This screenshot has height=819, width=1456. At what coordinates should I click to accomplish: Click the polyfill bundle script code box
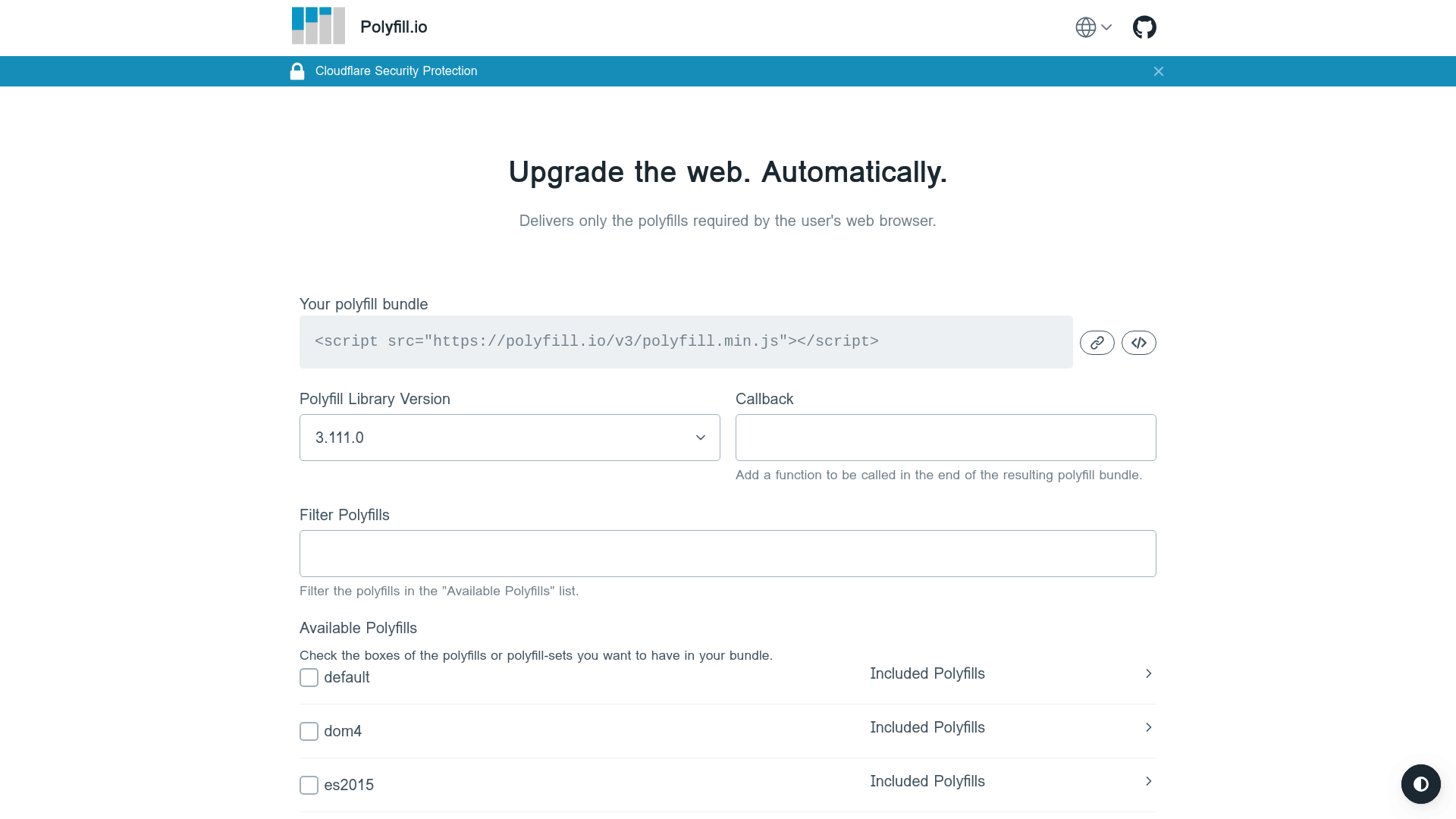[x=686, y=342]
